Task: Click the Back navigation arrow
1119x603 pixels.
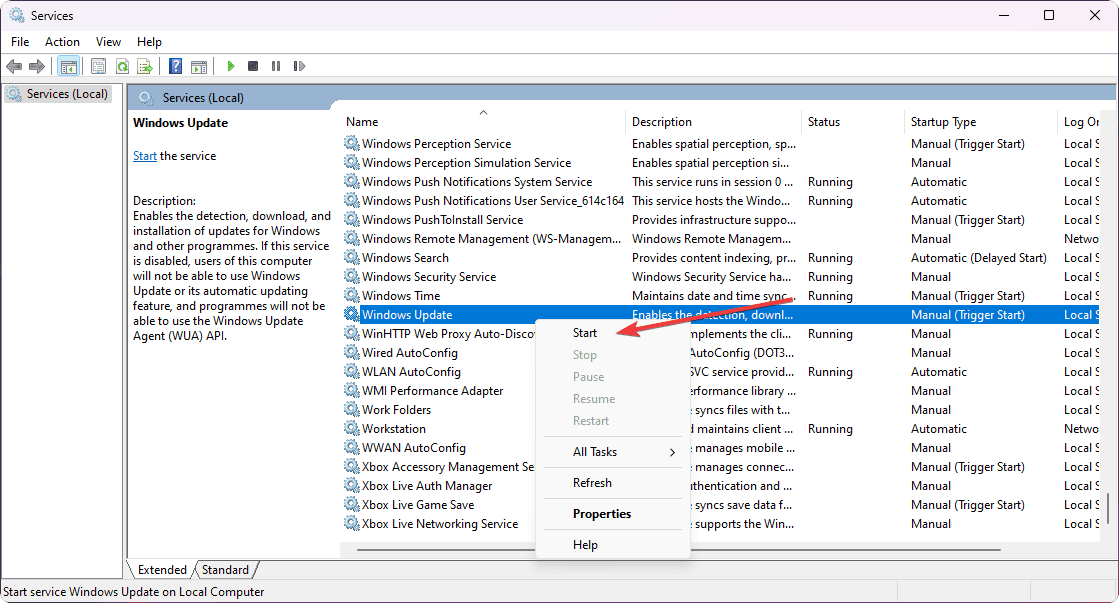Action: [x=14, y=66]
